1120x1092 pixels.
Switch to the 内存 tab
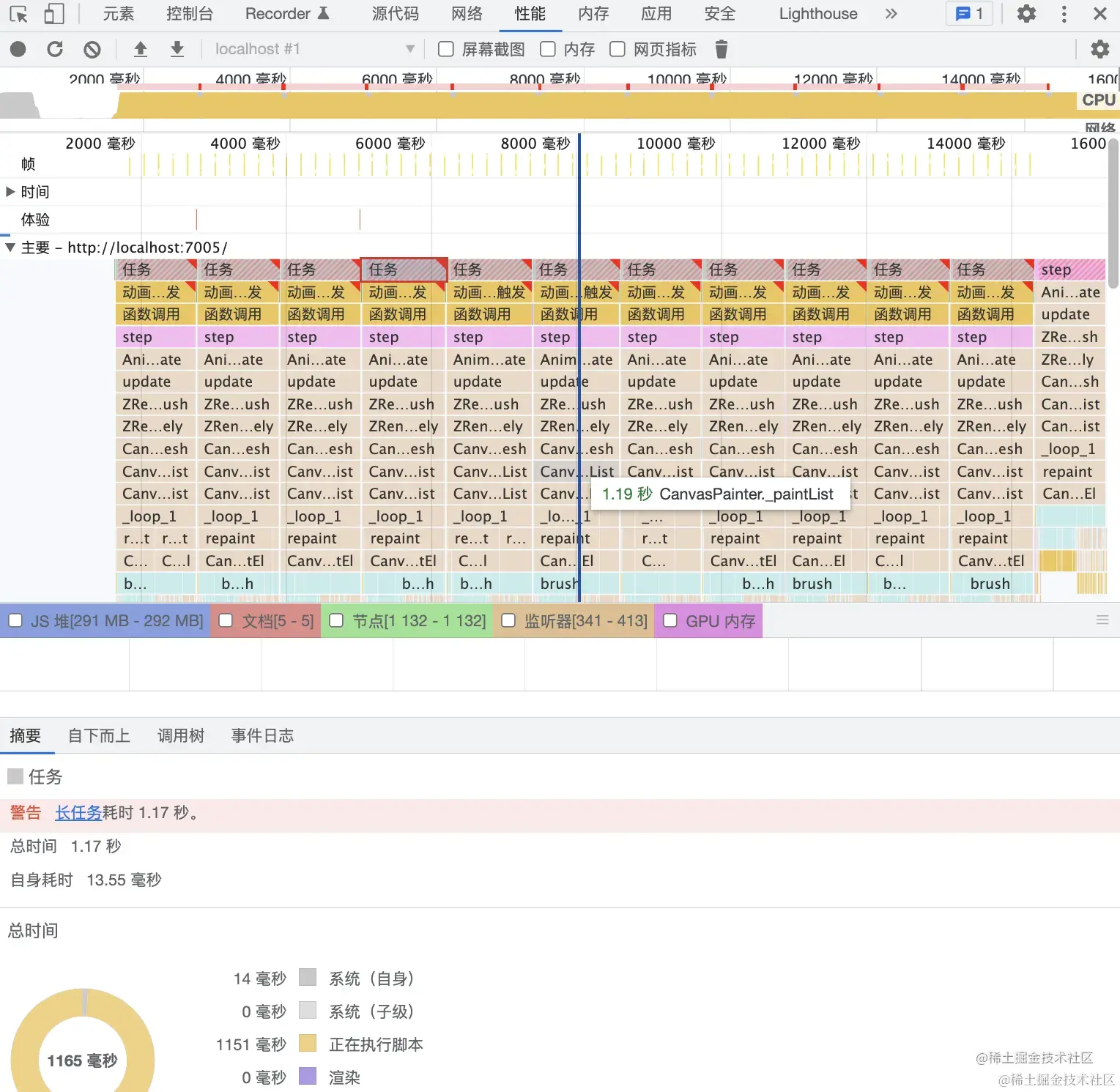tap(592, 13)
